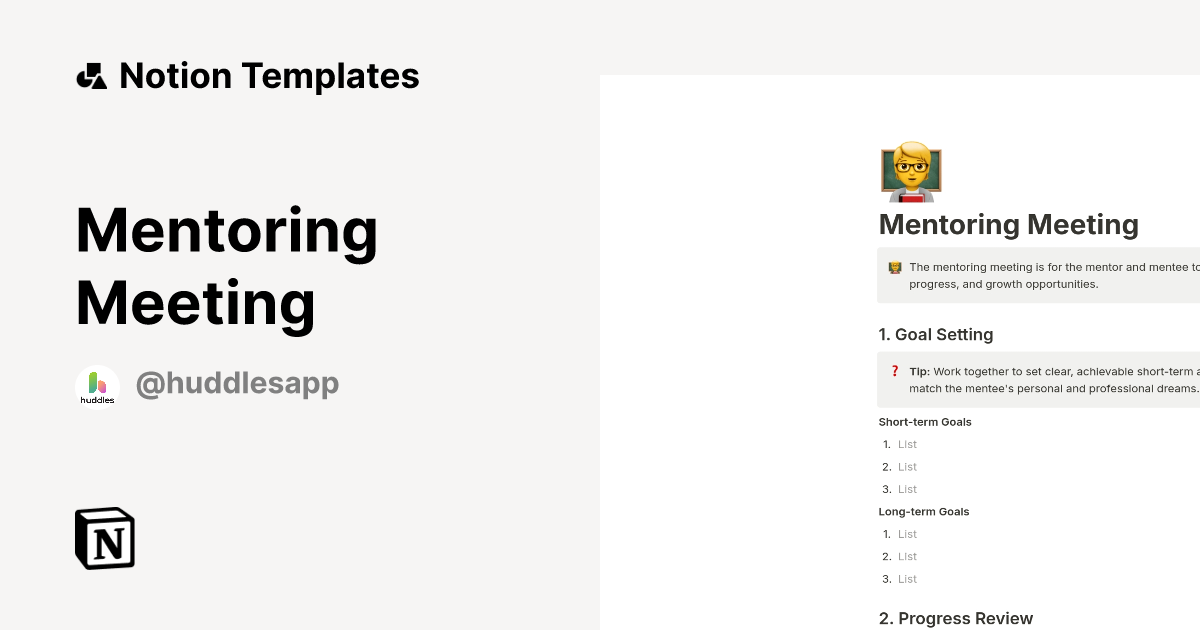Screen dimensions: 1200x630
Task: Click the 1. Goal Setting heading
Action: coord(935,334)
